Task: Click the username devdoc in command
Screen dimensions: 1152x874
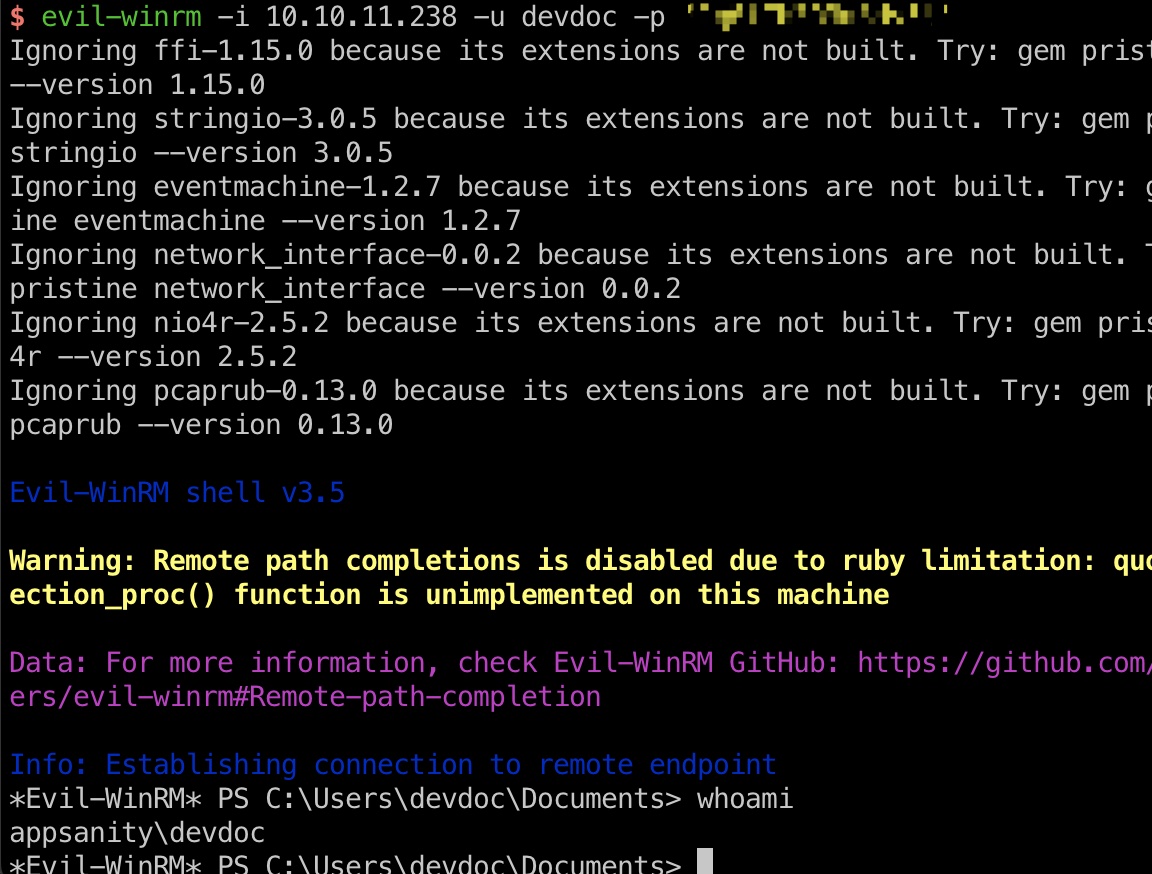Action: coord(569,16)
